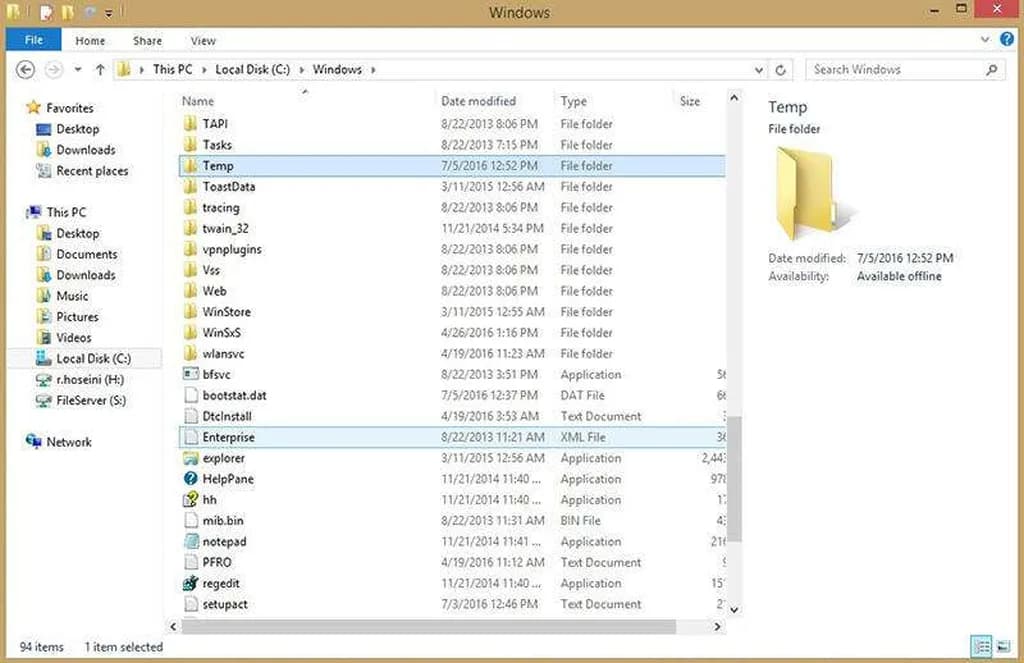This screenshot has height=663, width=1024.
Task: Click Local Disk (C:) in the breadcrumb
Action: [x=252, y=70]
